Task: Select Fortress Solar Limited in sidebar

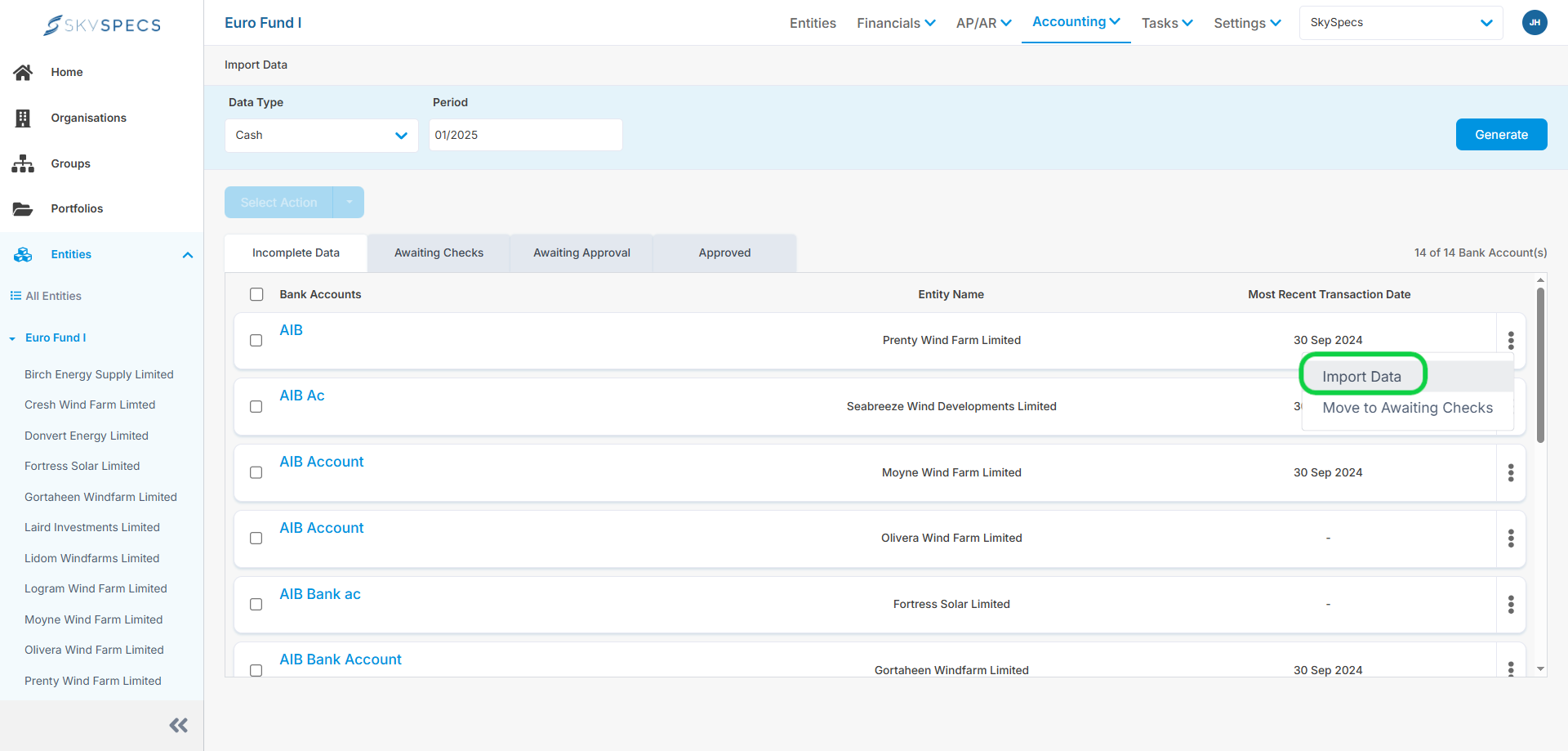Action: point(82,466)
